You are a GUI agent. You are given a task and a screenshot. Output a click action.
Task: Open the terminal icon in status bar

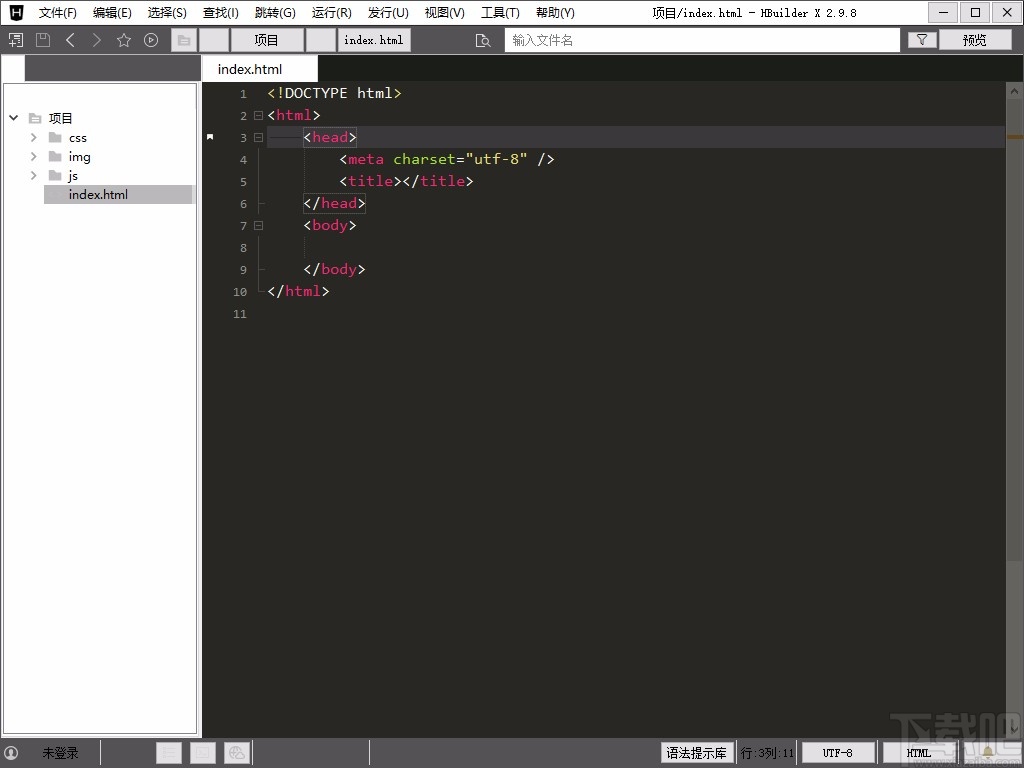(x=202, y=753)
